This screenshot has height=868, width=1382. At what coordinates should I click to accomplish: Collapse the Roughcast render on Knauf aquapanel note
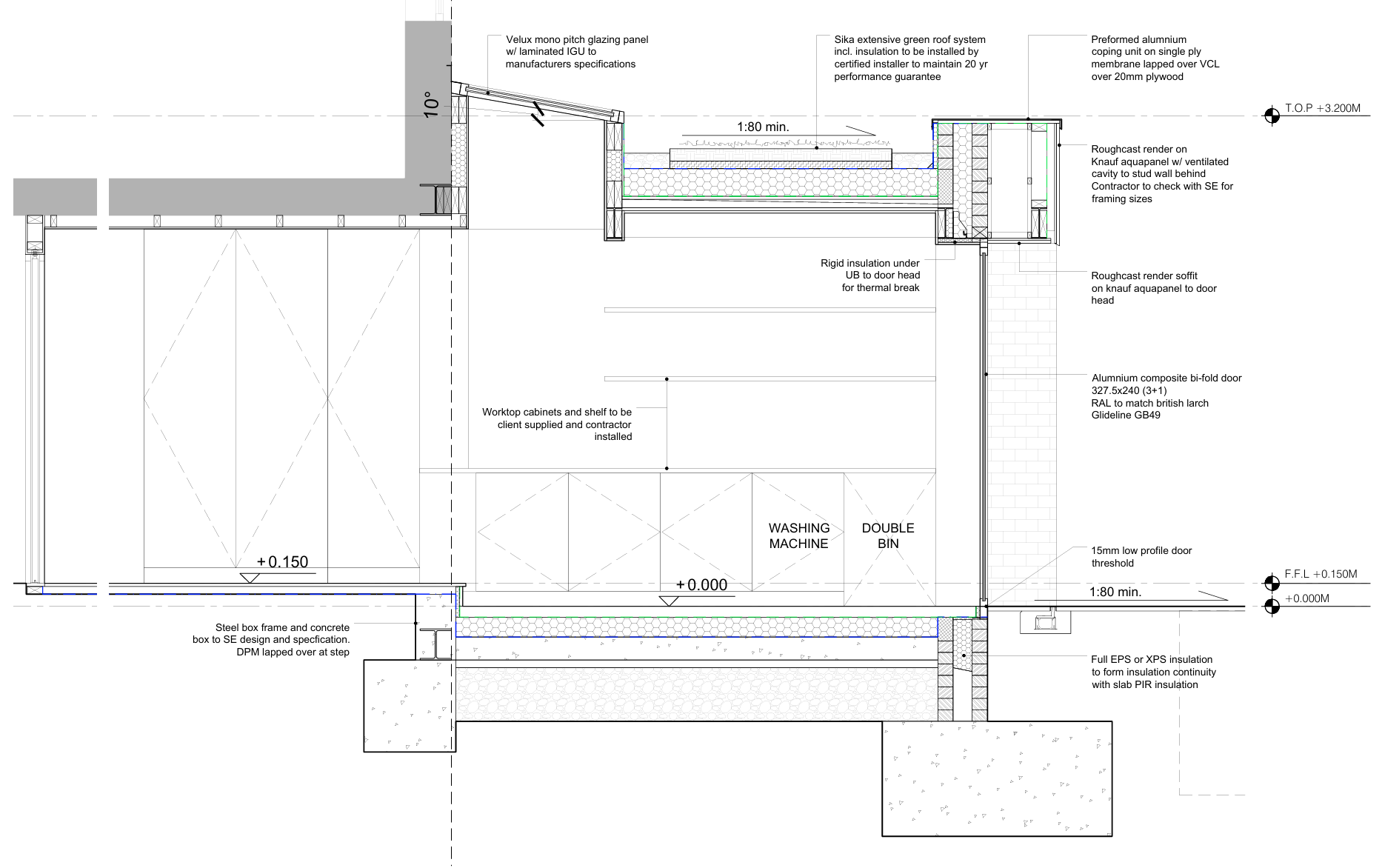1161,173
